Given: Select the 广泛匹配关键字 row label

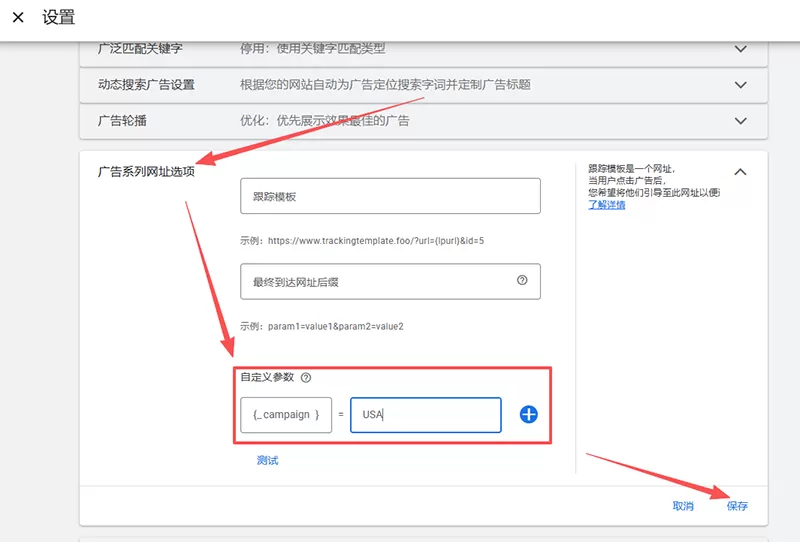Looking at the screenshot, I should (140, 48).
